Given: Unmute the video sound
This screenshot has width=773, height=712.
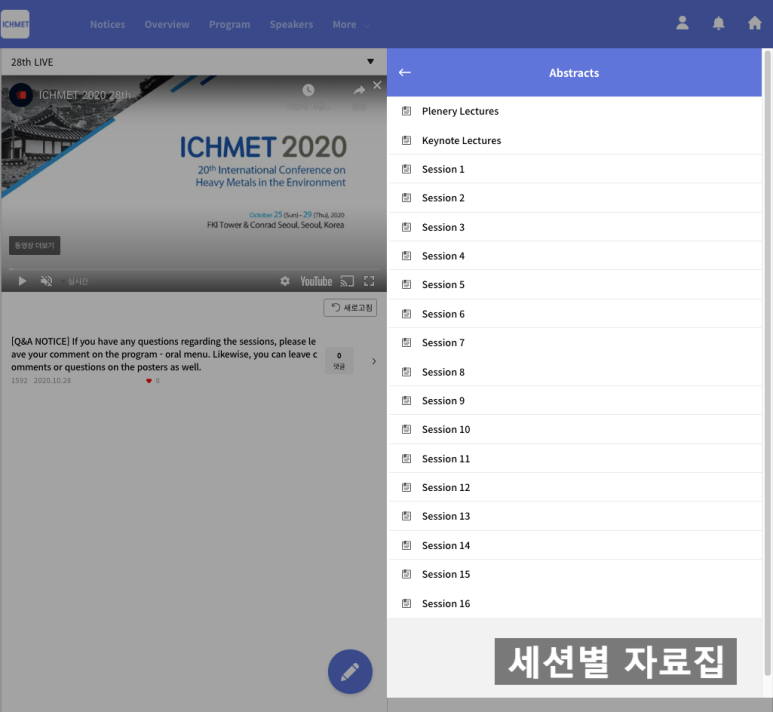Looking at the screenshot, I should pos(46,281).
